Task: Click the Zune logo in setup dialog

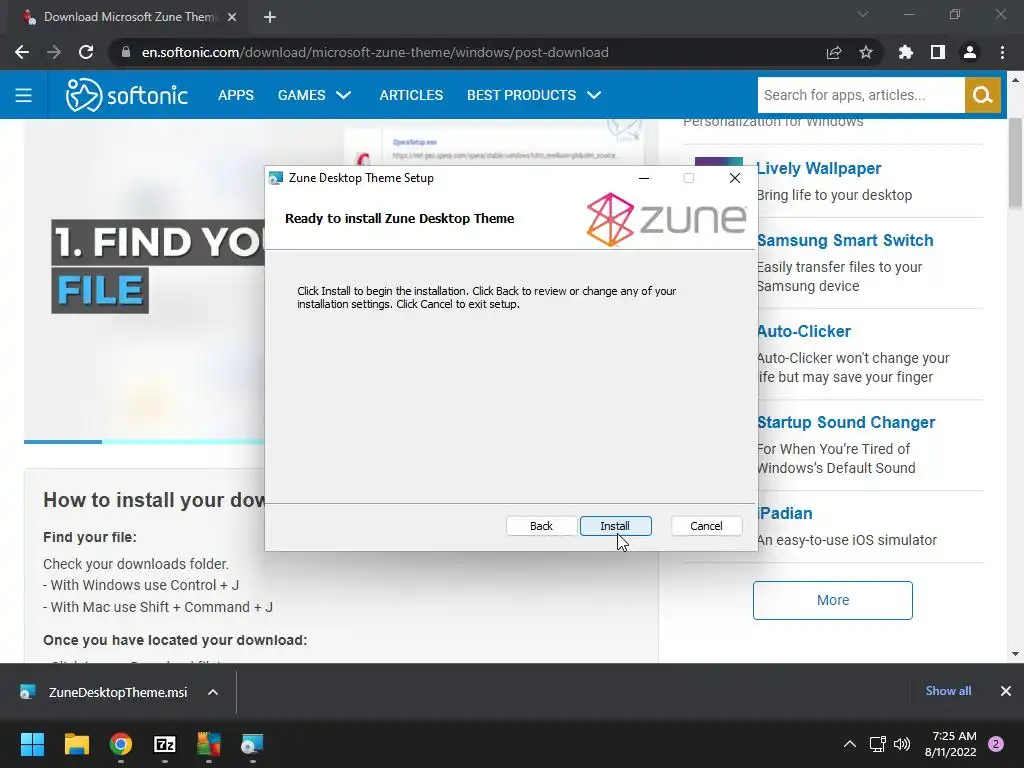Action: coord(666,219)
